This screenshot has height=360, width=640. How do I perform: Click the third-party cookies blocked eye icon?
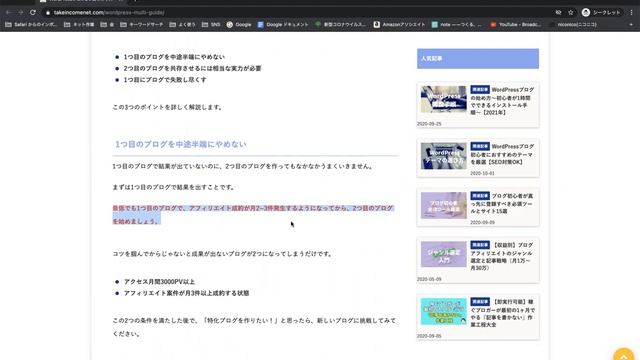(558, 13)
